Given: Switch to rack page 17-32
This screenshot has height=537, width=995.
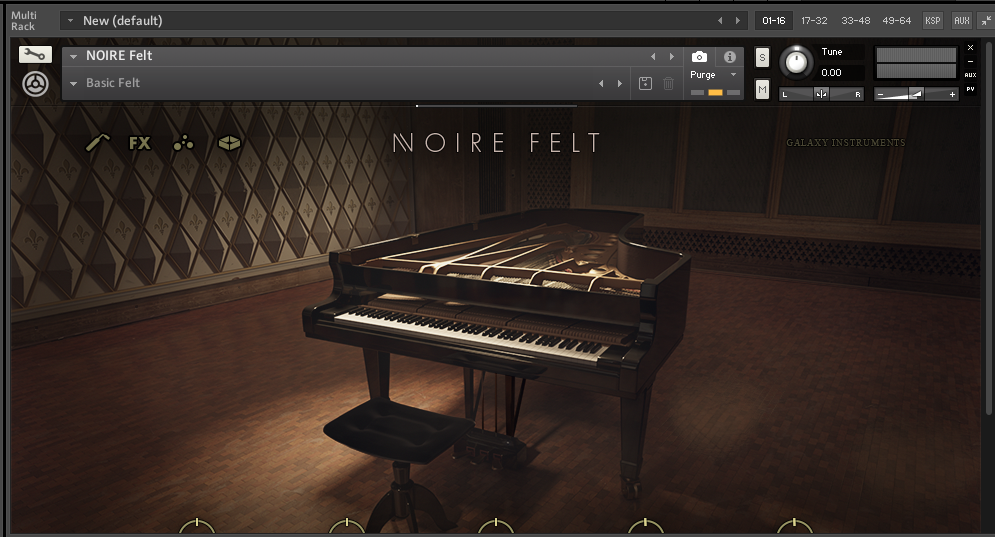Looking at the screenshot, I should 814,20.
